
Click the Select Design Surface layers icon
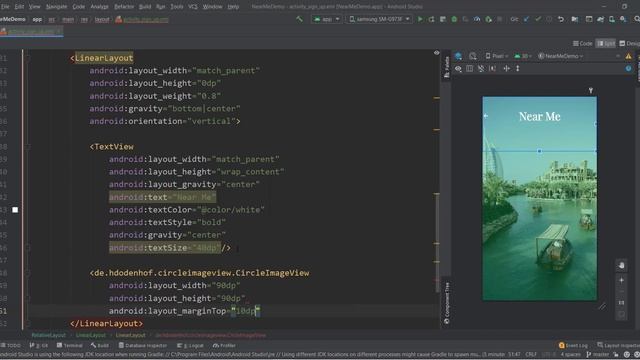tap(458, 56)
